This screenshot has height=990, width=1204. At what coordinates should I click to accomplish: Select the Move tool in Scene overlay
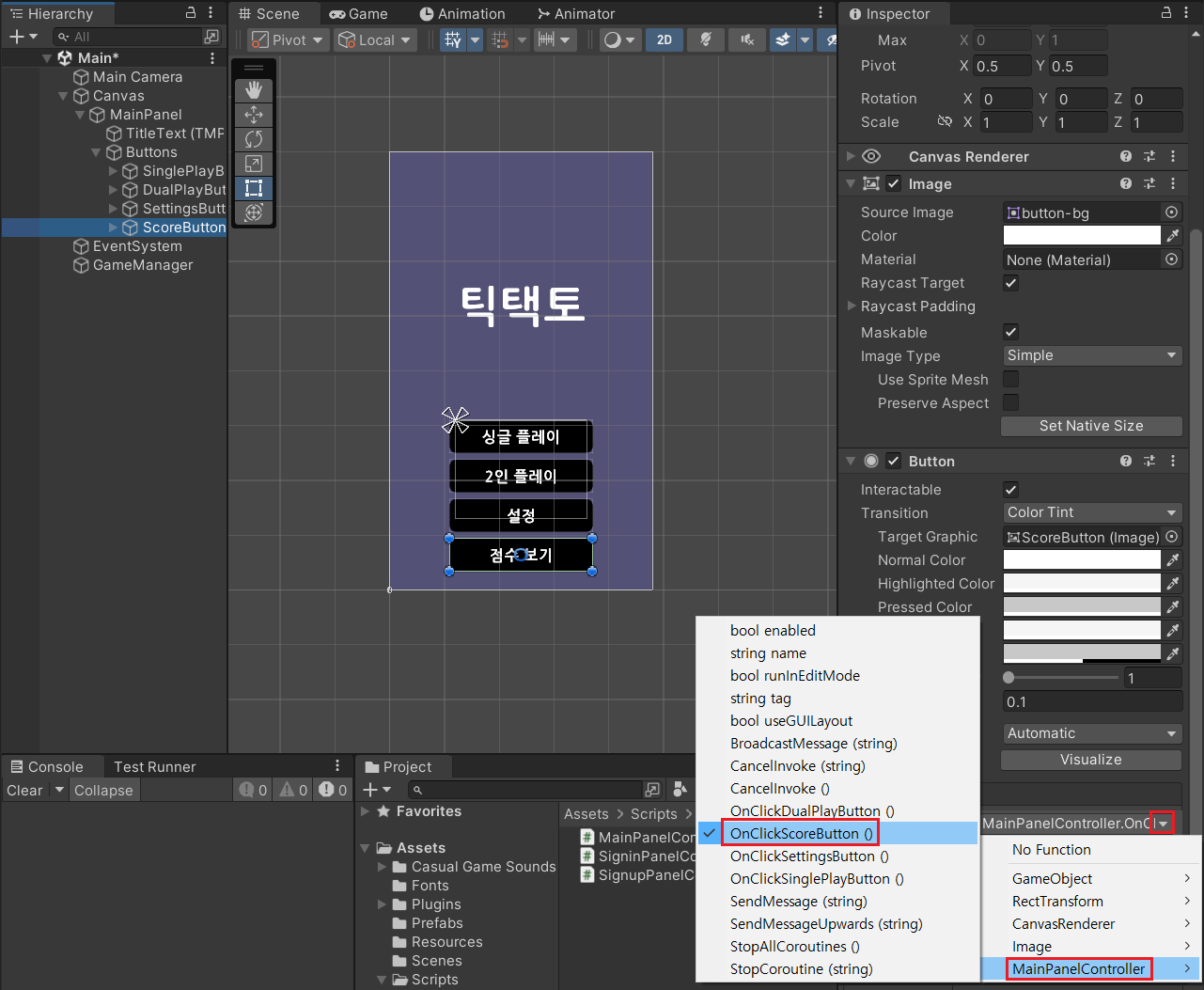(254, 115)
